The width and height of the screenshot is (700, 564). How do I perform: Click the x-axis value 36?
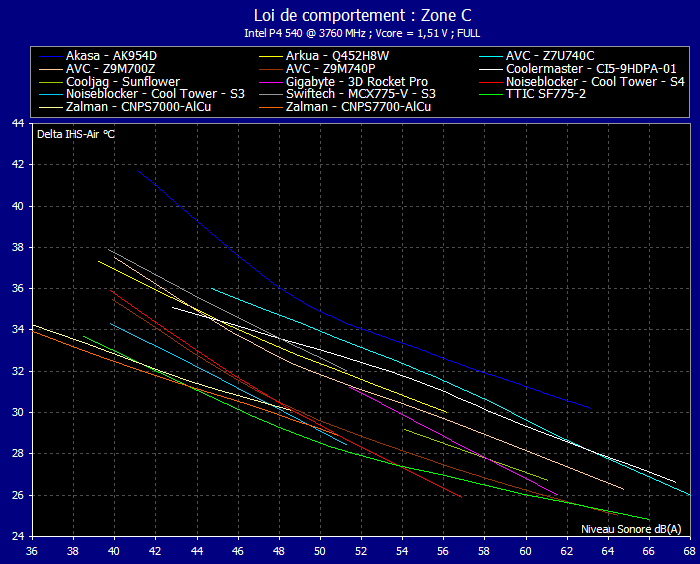32,551
